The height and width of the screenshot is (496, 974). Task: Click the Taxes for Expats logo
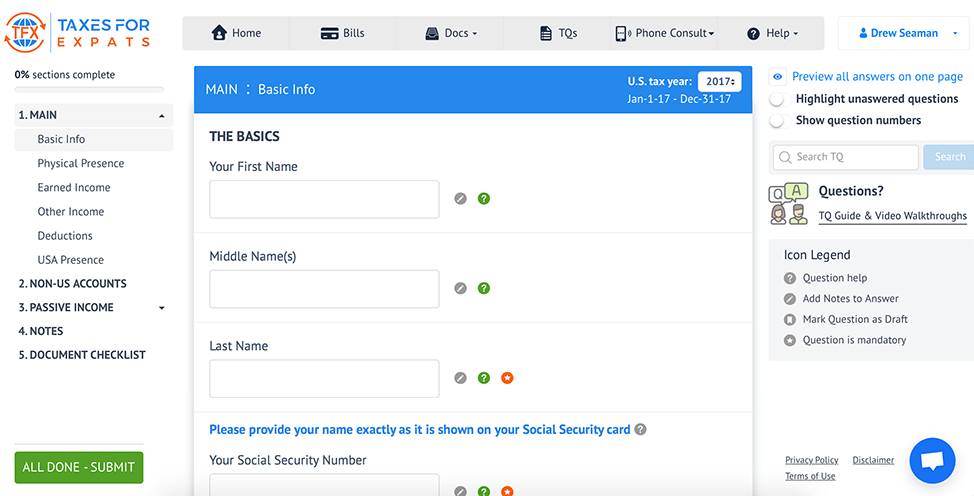77,32
